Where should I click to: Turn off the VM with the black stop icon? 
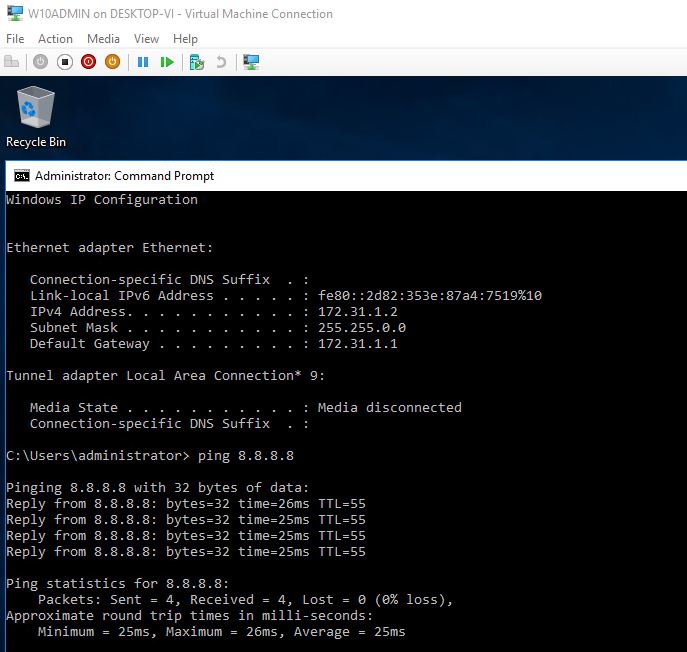tap(65, 62)
